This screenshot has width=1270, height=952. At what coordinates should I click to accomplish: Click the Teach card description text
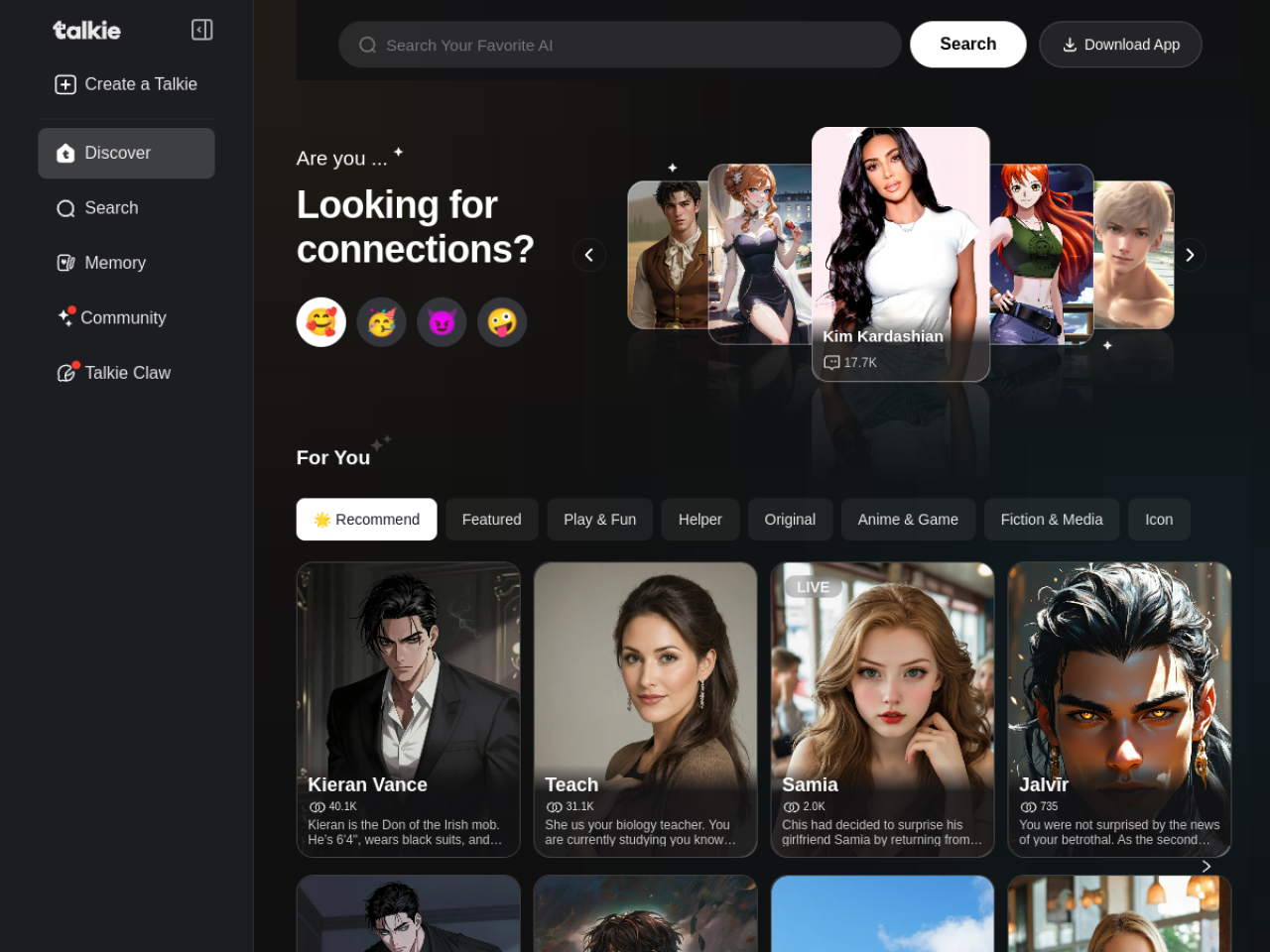coord(641,832)
